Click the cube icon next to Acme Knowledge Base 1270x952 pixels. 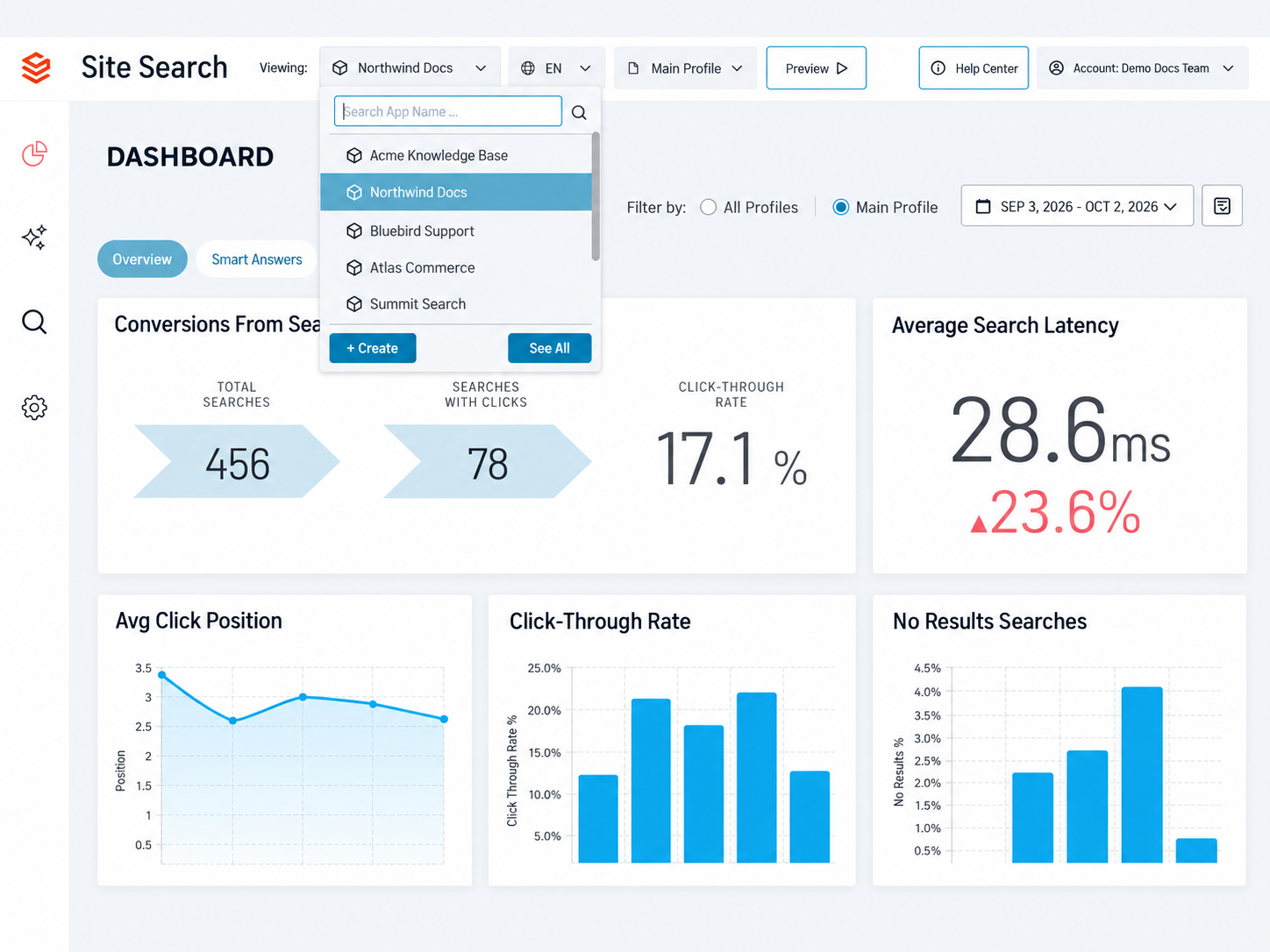(x=354, y=155)
